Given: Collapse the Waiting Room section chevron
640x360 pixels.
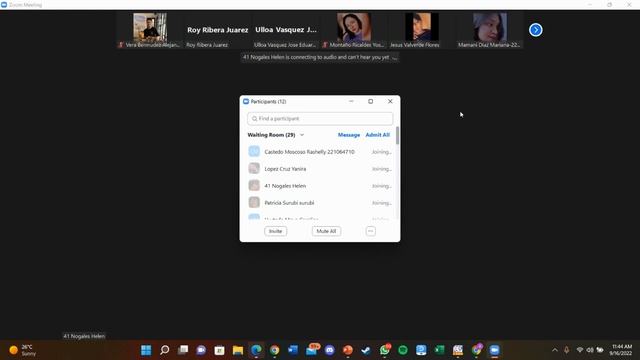Looking at the screenshot, I should tap(302, 135).
